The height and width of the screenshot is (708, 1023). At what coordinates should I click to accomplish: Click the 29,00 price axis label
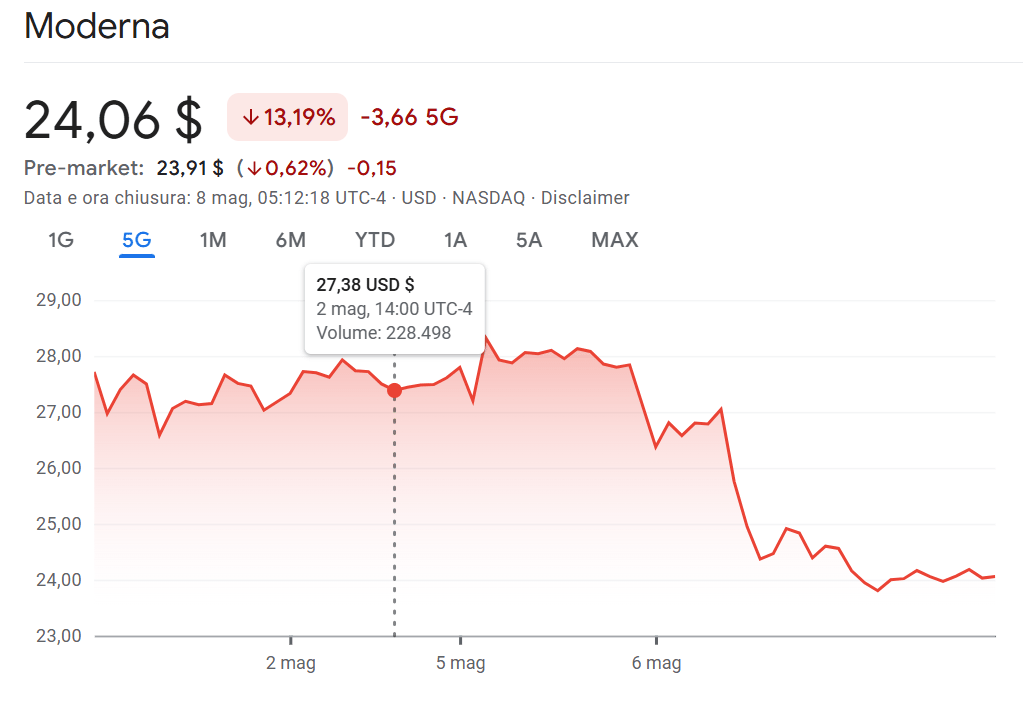tap(57, 300)
